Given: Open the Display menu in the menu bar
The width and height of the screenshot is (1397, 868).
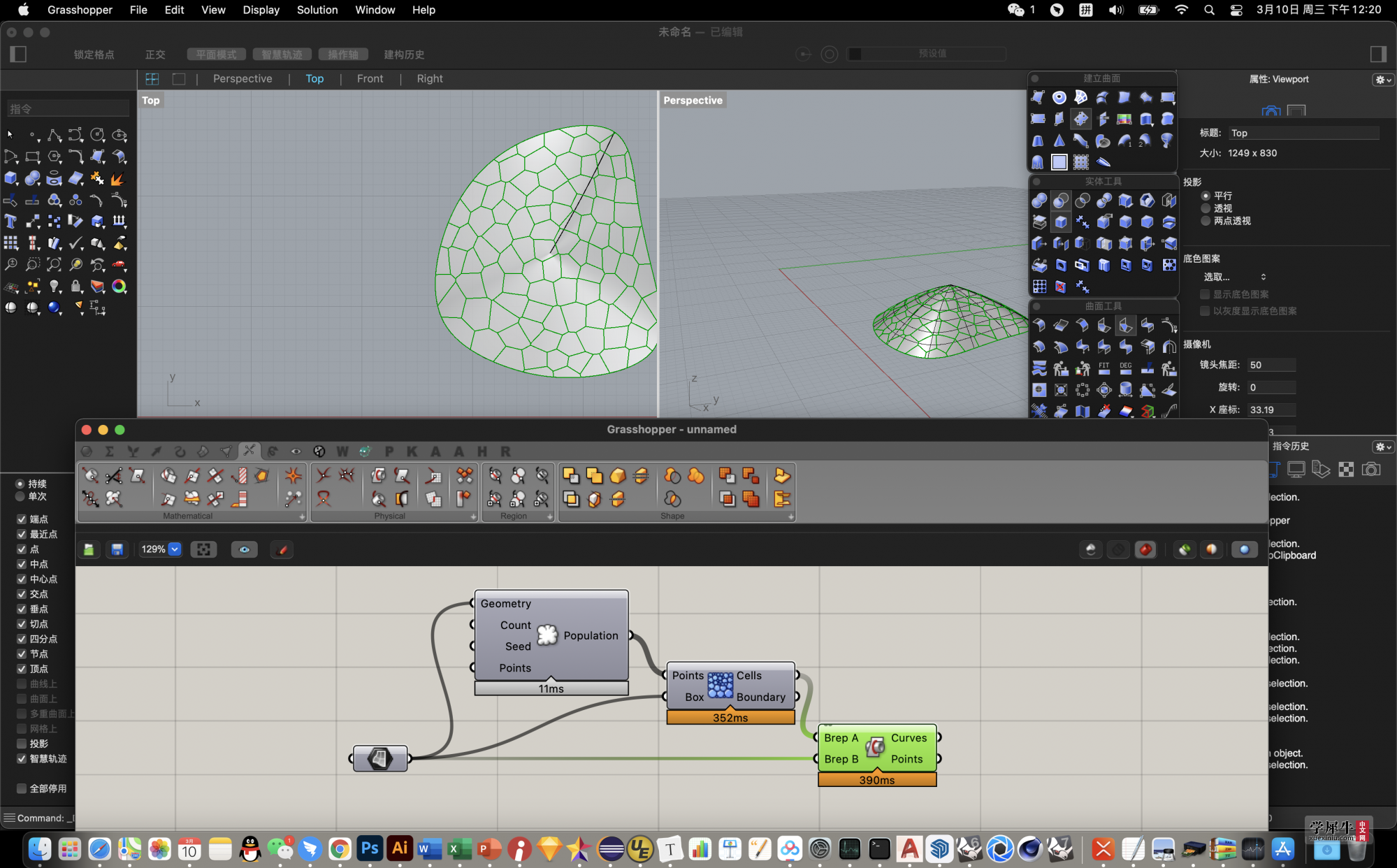Looking at the screenshot, I should pos(261,10).
